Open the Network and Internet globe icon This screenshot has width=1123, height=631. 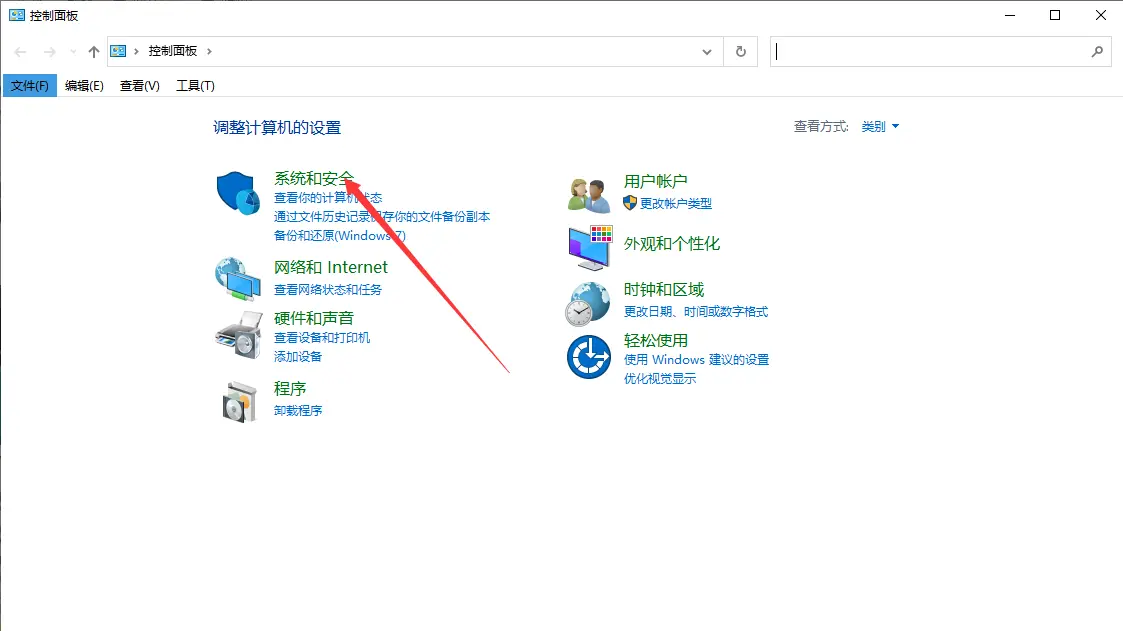point(238,279)
